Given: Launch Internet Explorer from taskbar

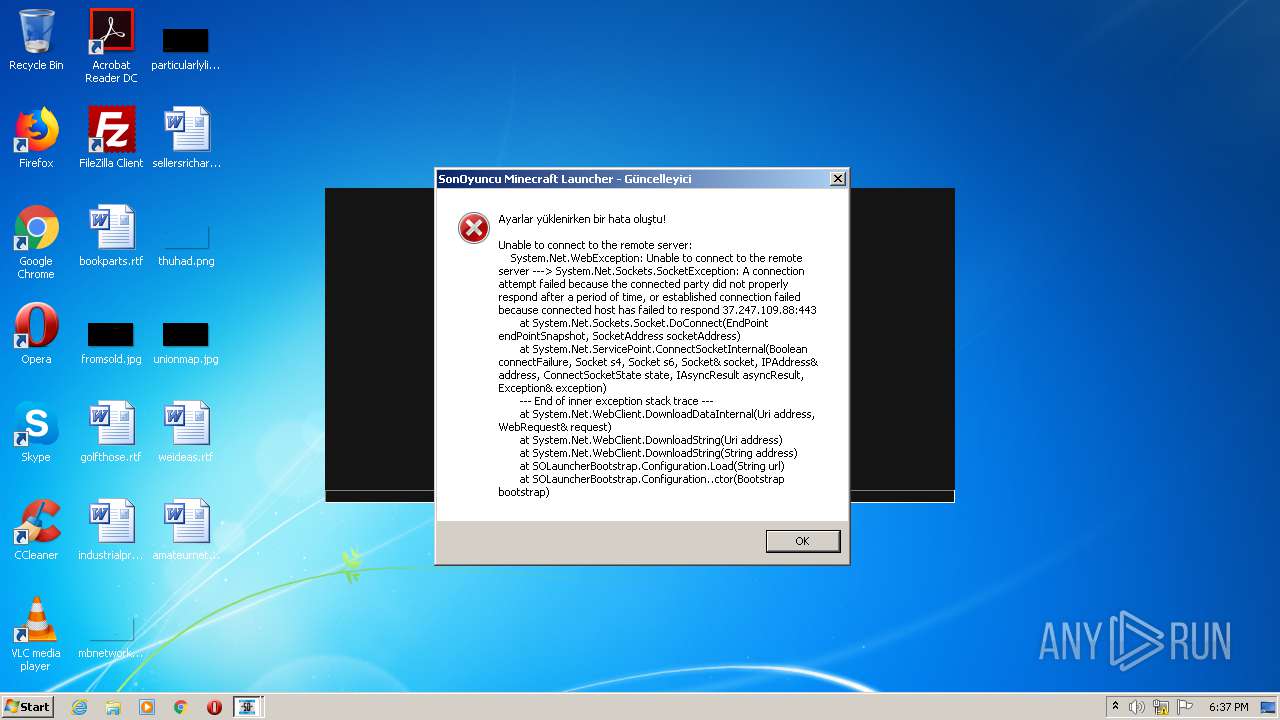Looking at the screenshot, I should tap(79, 707).
